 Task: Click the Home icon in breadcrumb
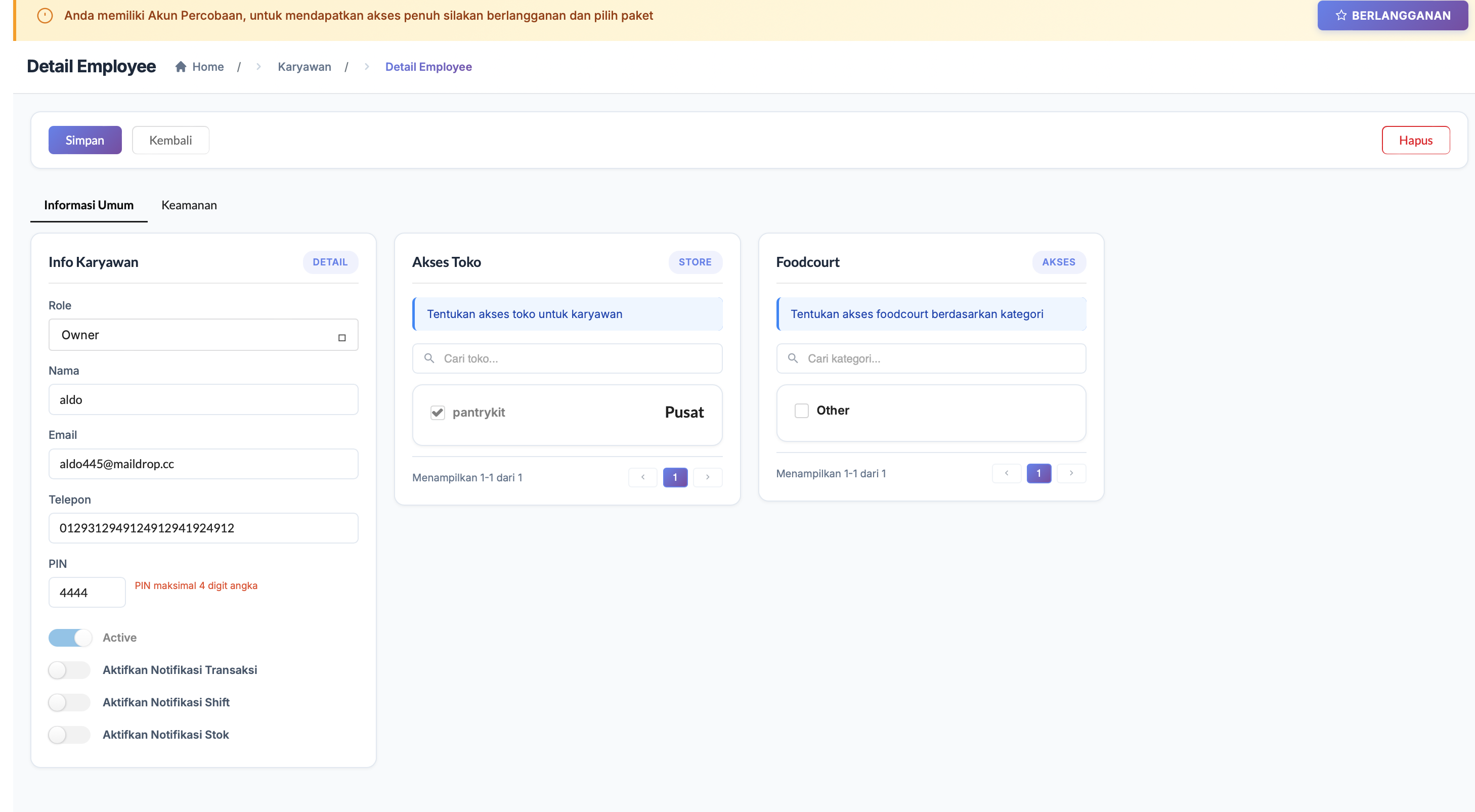tap(181, 67)
